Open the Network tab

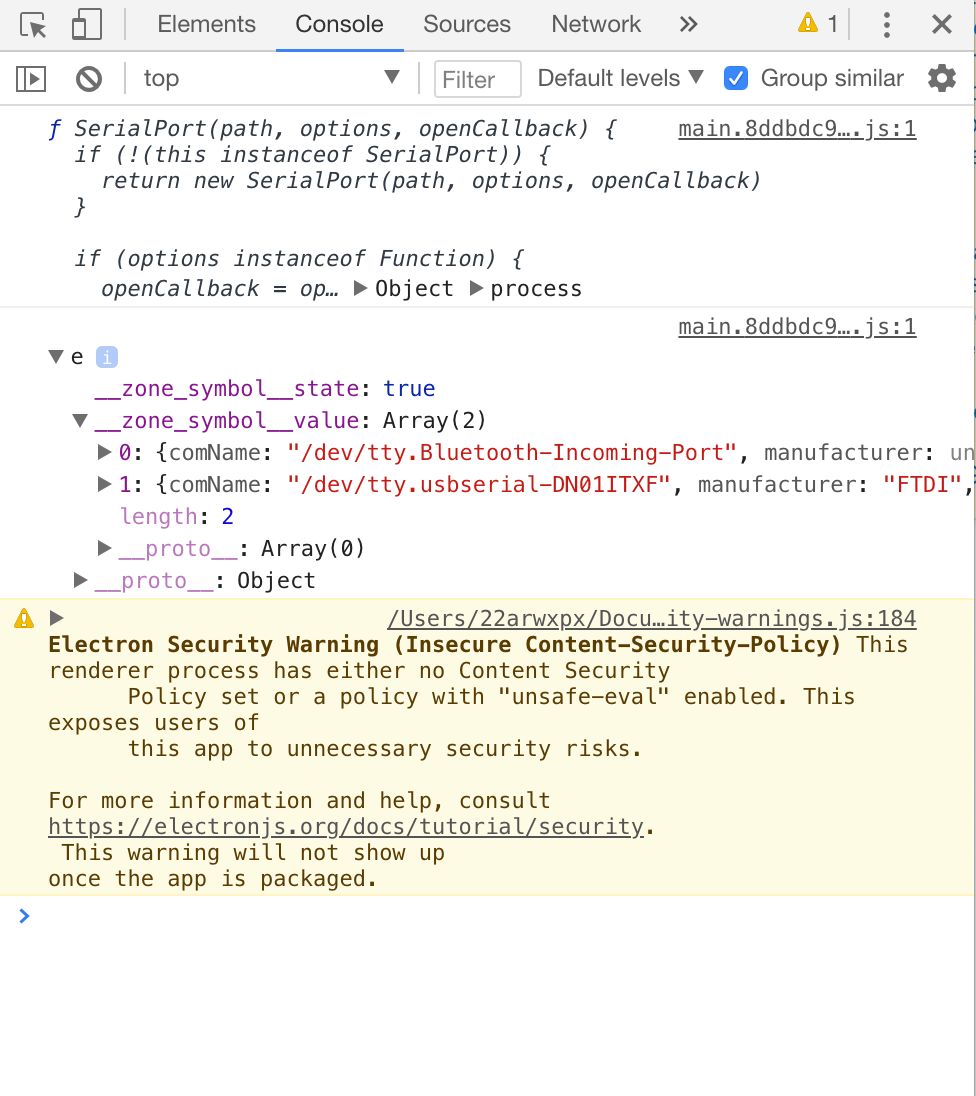(x=596, y=24)
